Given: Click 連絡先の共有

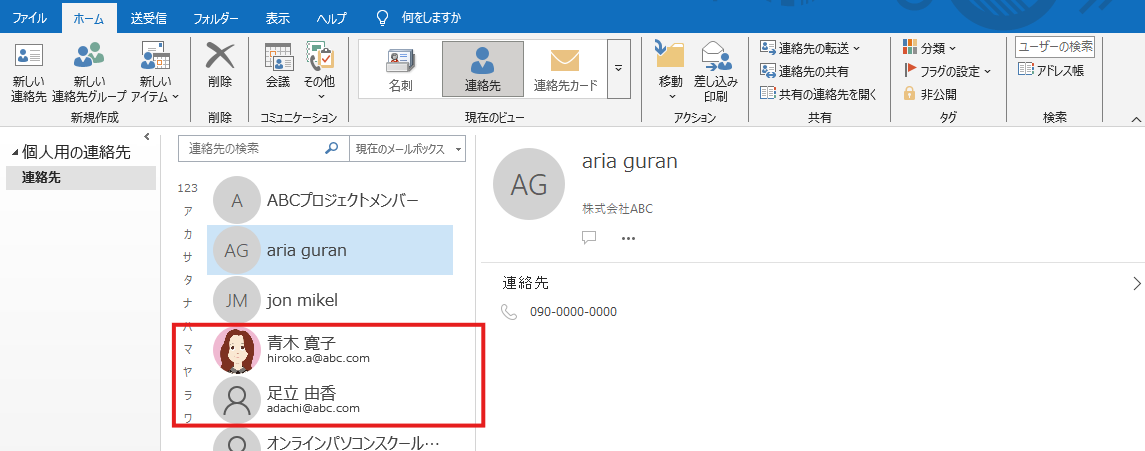Looking at the screenshot, I should click(x=804, y=71).
